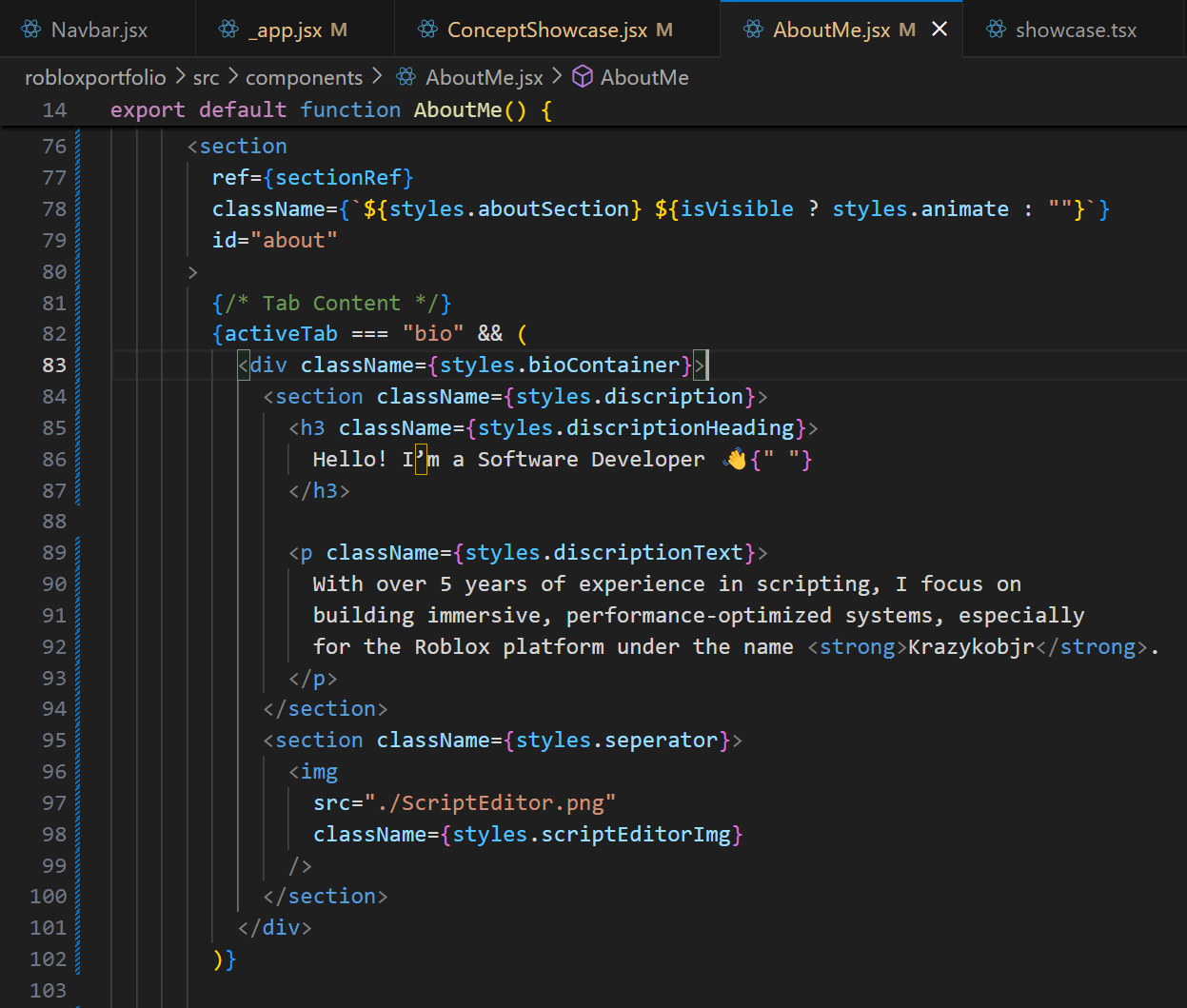This screenshot has width=1187, height=1008.
Task: Click the cube symbol icon before AboutMe breadcrumb
Action: tap(583, 77)
